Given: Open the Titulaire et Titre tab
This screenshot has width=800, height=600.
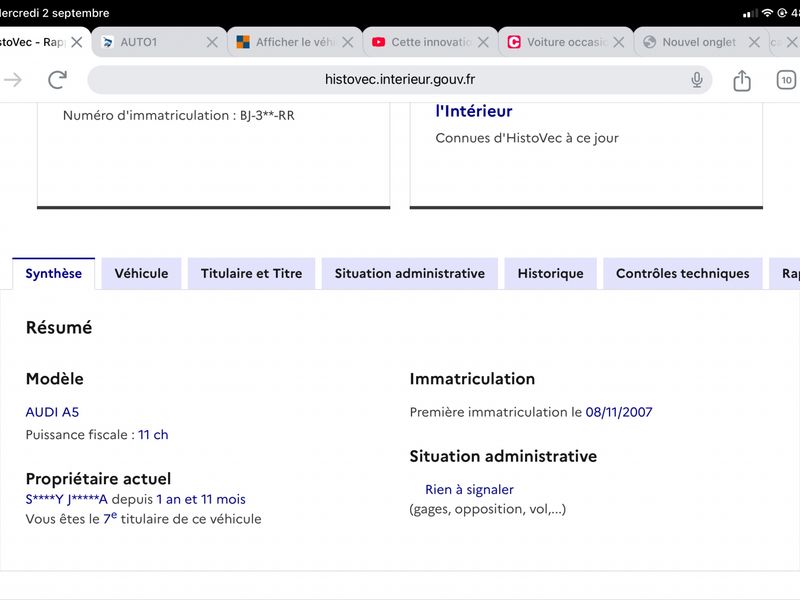Looking at the screenshot, I should click(x=252, y=273).
